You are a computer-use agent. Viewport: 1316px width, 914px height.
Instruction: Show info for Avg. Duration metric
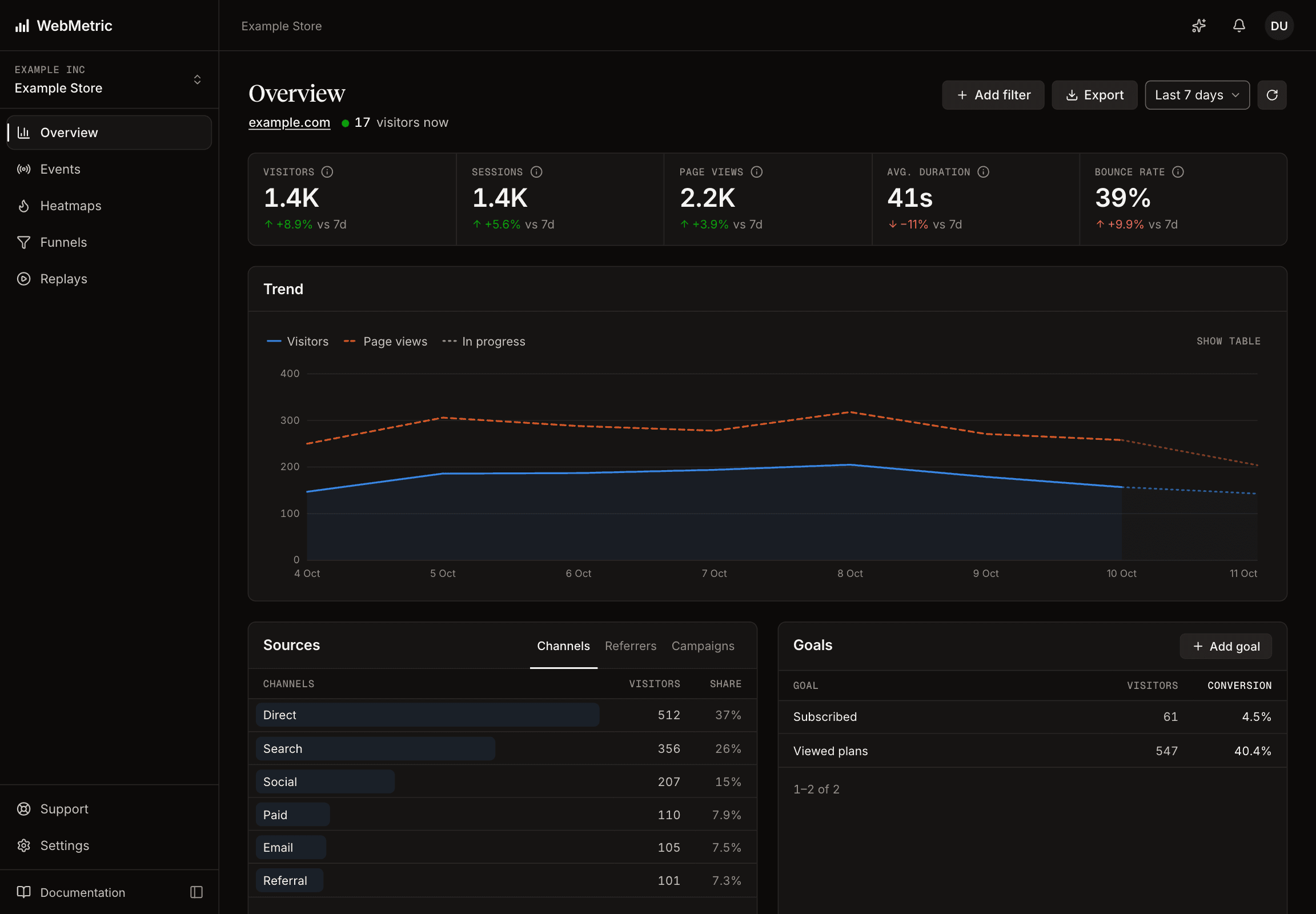(x=982, y=172)
